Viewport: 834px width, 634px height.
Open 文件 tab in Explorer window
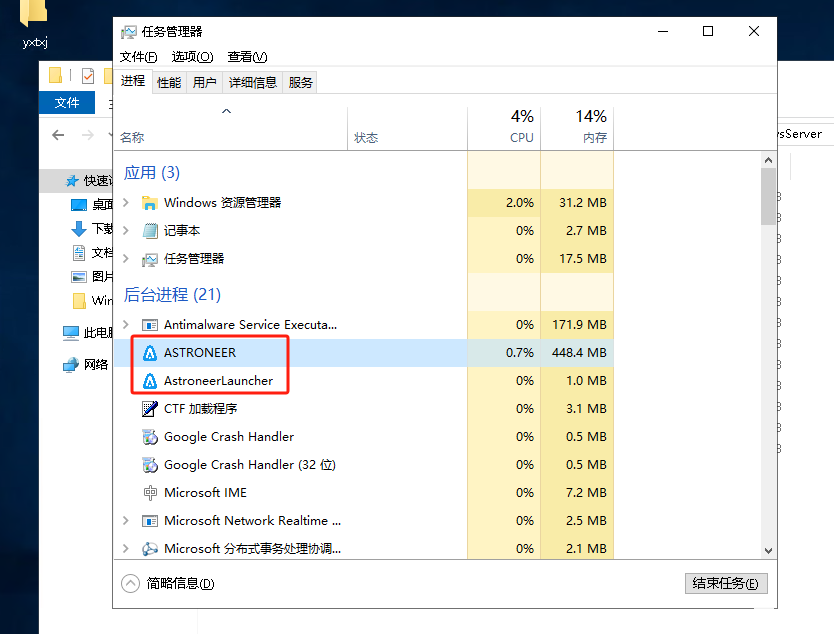pyautogui.click(x=67, y=103)
